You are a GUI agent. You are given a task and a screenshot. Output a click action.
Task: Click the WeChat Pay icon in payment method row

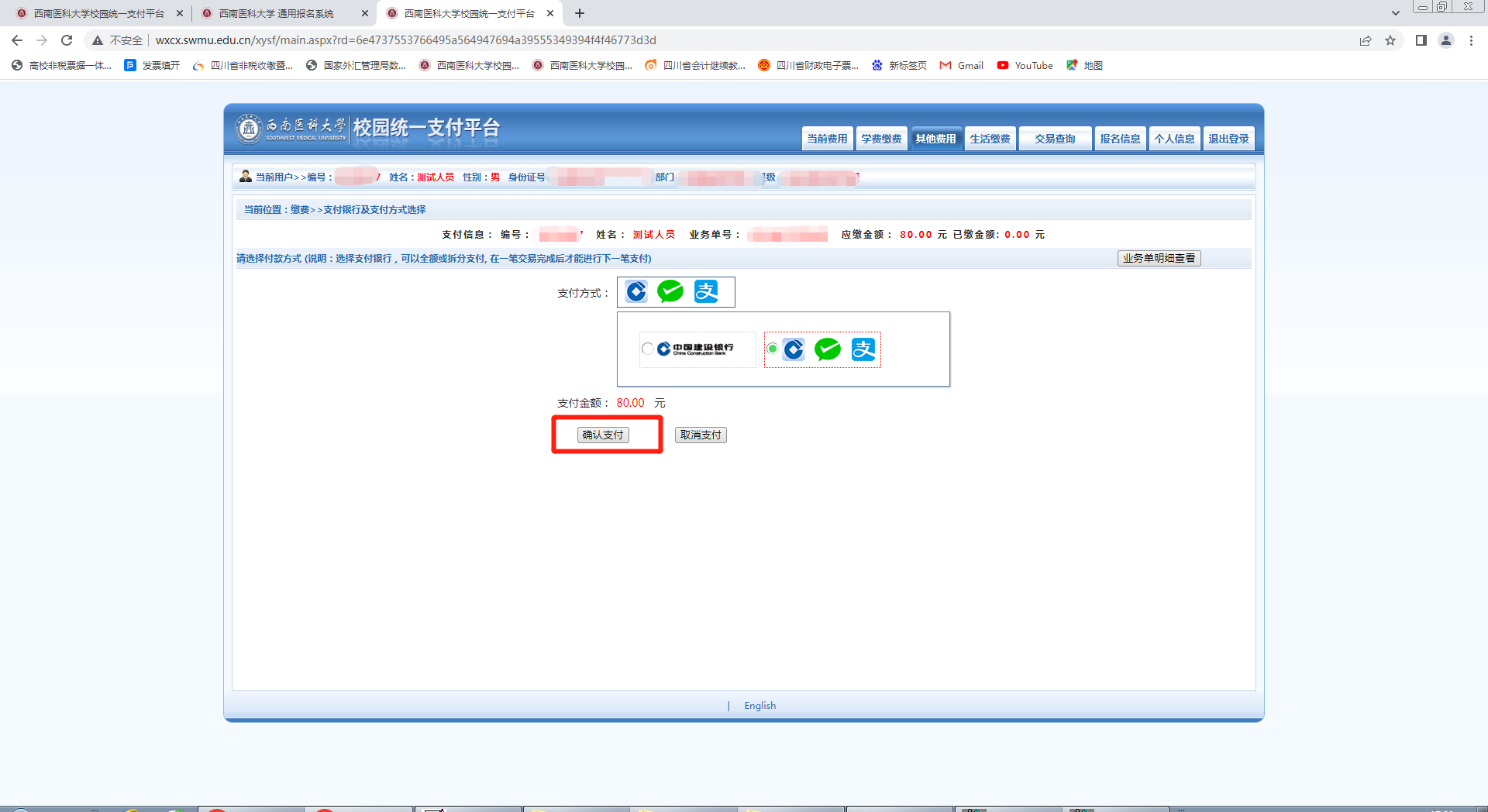click(670, 292)
